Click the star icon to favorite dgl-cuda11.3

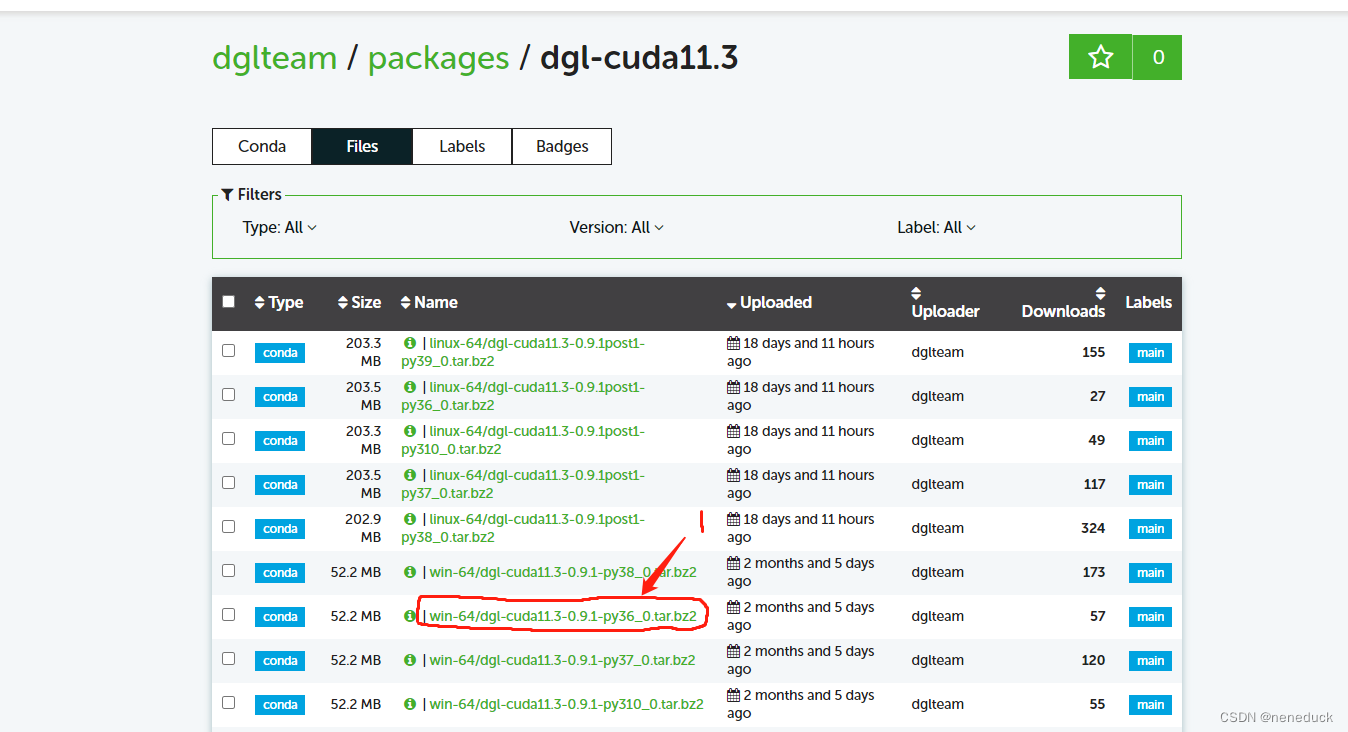point(1100,57)
